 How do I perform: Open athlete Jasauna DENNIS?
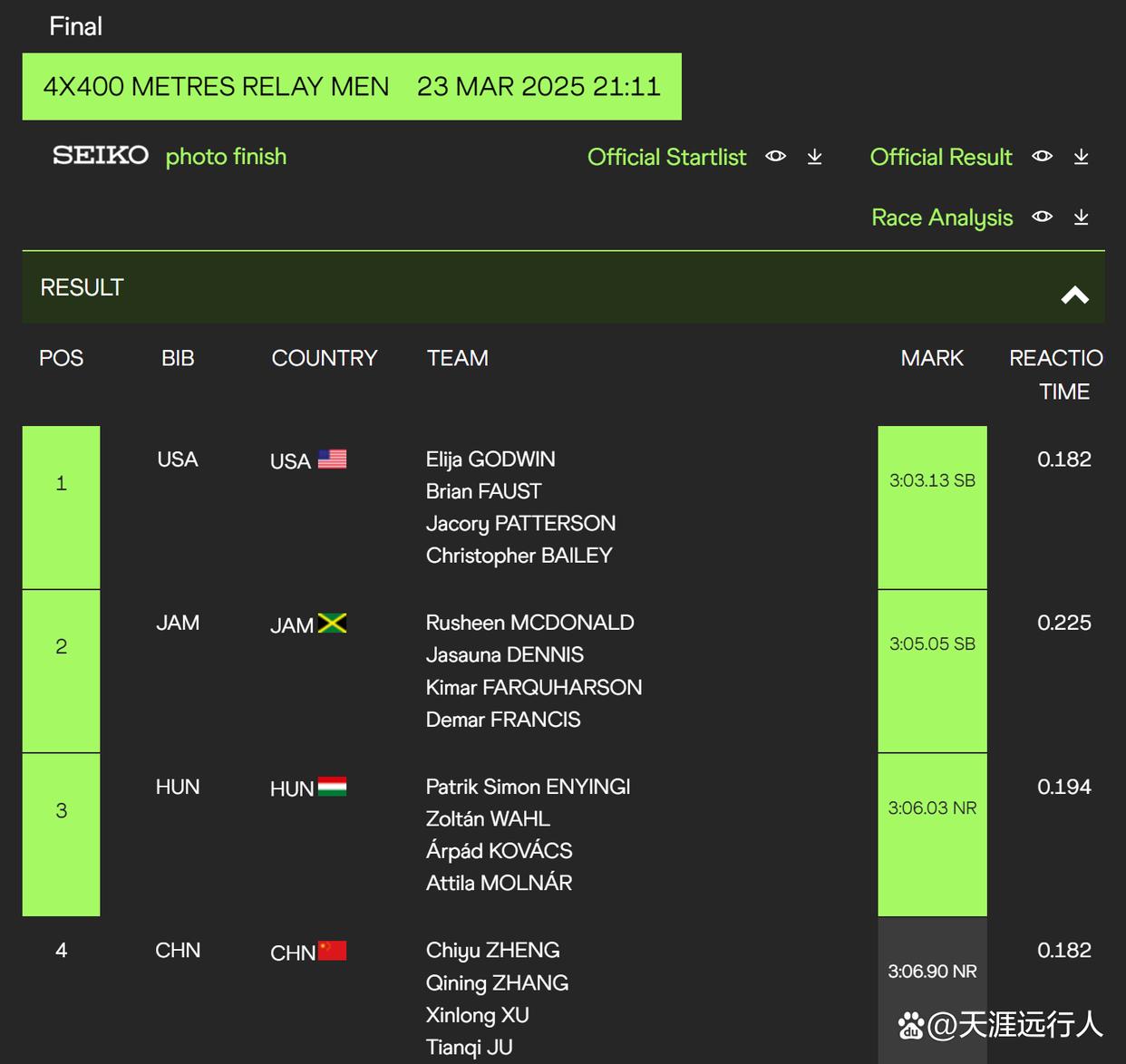[x=504, y=655]
